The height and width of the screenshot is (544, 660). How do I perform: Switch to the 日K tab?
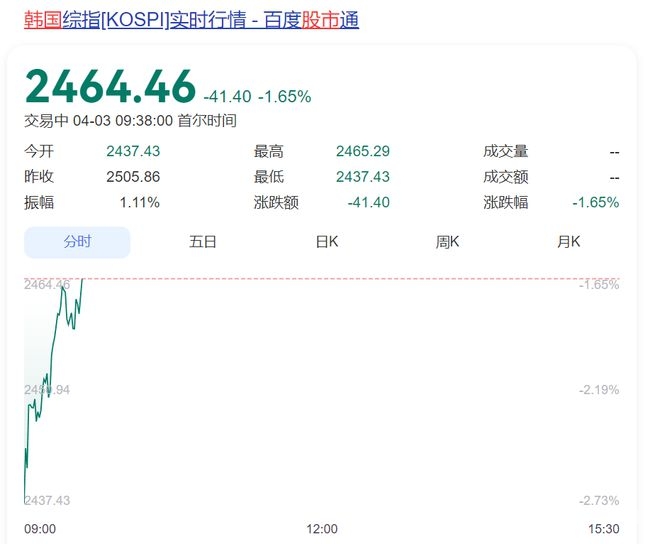coord(327,242)
